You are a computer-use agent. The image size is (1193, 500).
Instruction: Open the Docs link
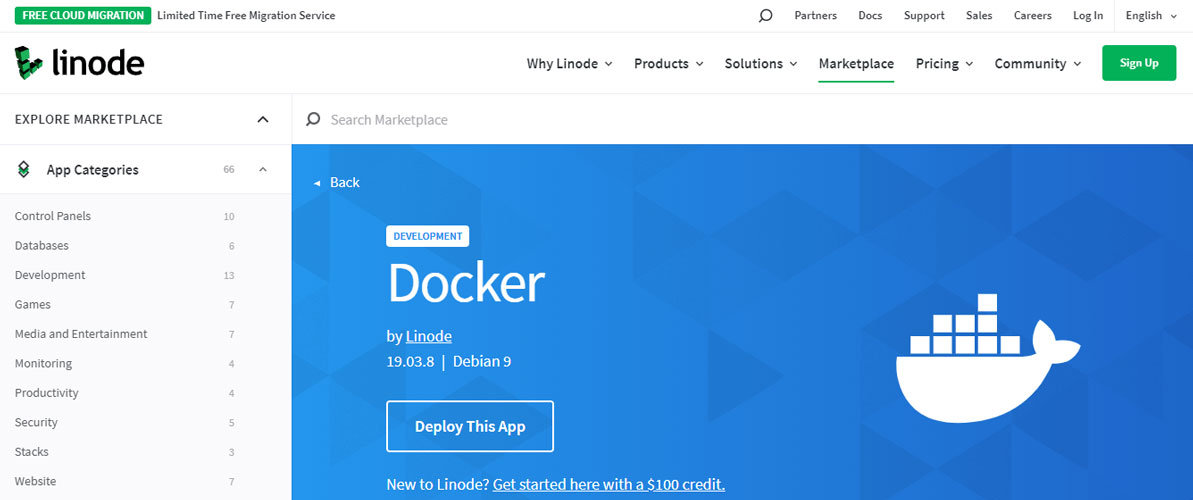click(x=870, y=15)
